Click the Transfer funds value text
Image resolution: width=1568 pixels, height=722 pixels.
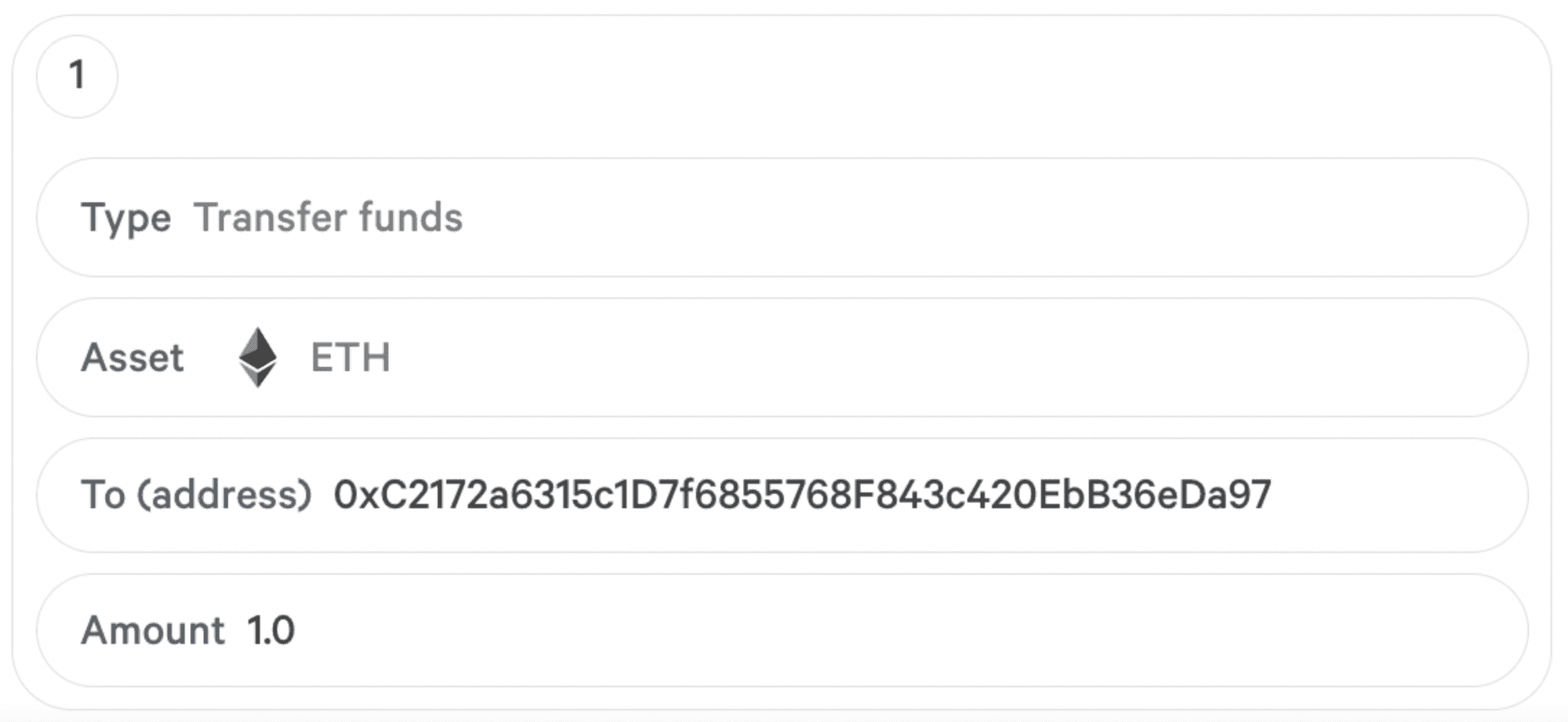328,217
